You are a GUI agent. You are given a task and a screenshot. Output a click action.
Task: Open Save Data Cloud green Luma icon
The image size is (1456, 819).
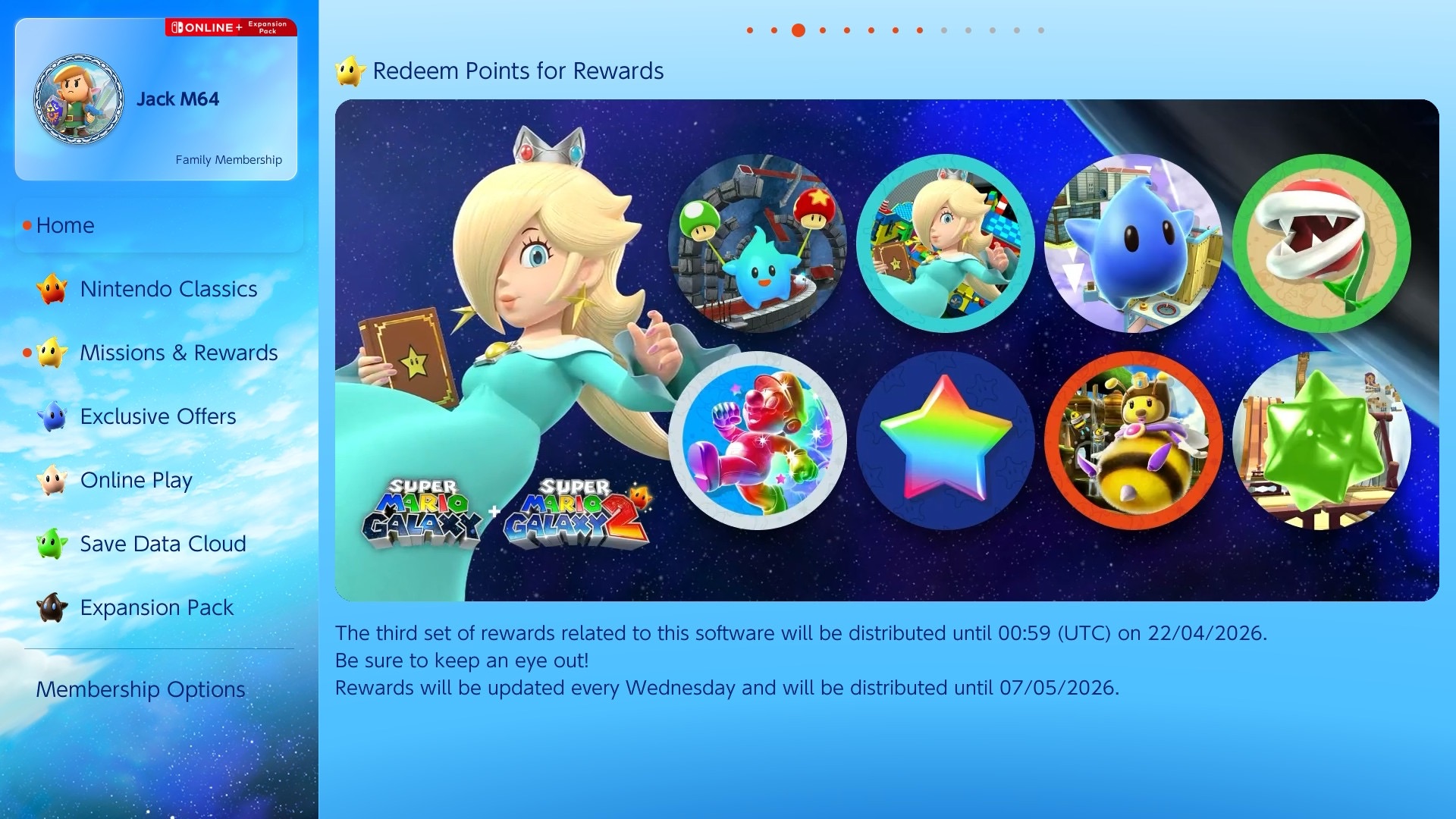pos(52,544)
